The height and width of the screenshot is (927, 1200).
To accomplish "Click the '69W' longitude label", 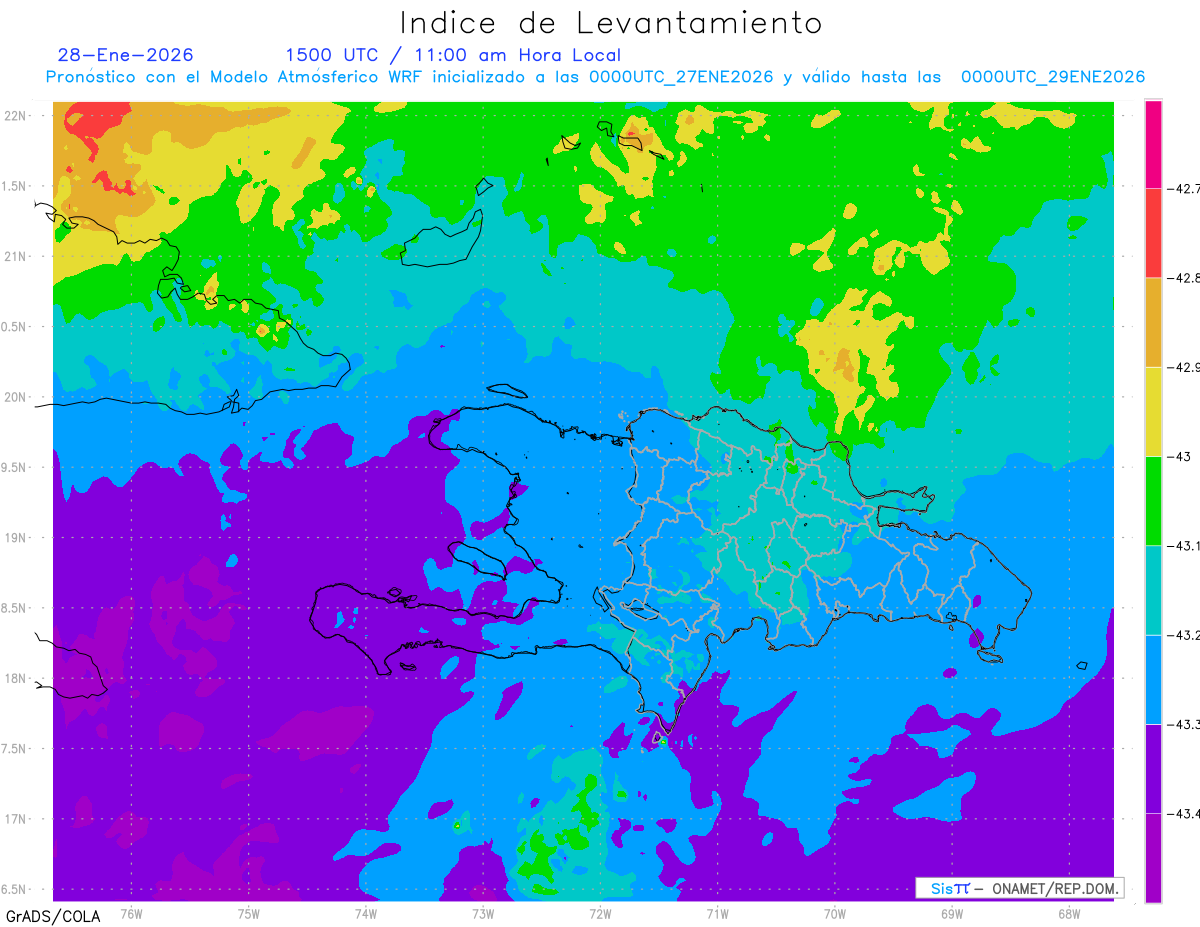I will [x=952, y=913].
